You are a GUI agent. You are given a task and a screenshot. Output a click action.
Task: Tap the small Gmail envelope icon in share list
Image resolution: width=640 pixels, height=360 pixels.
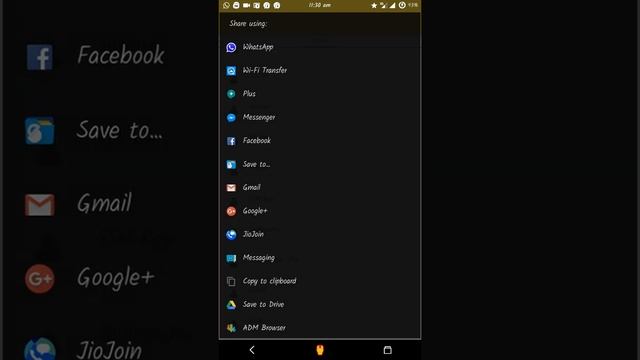click(x=231, y=188)
